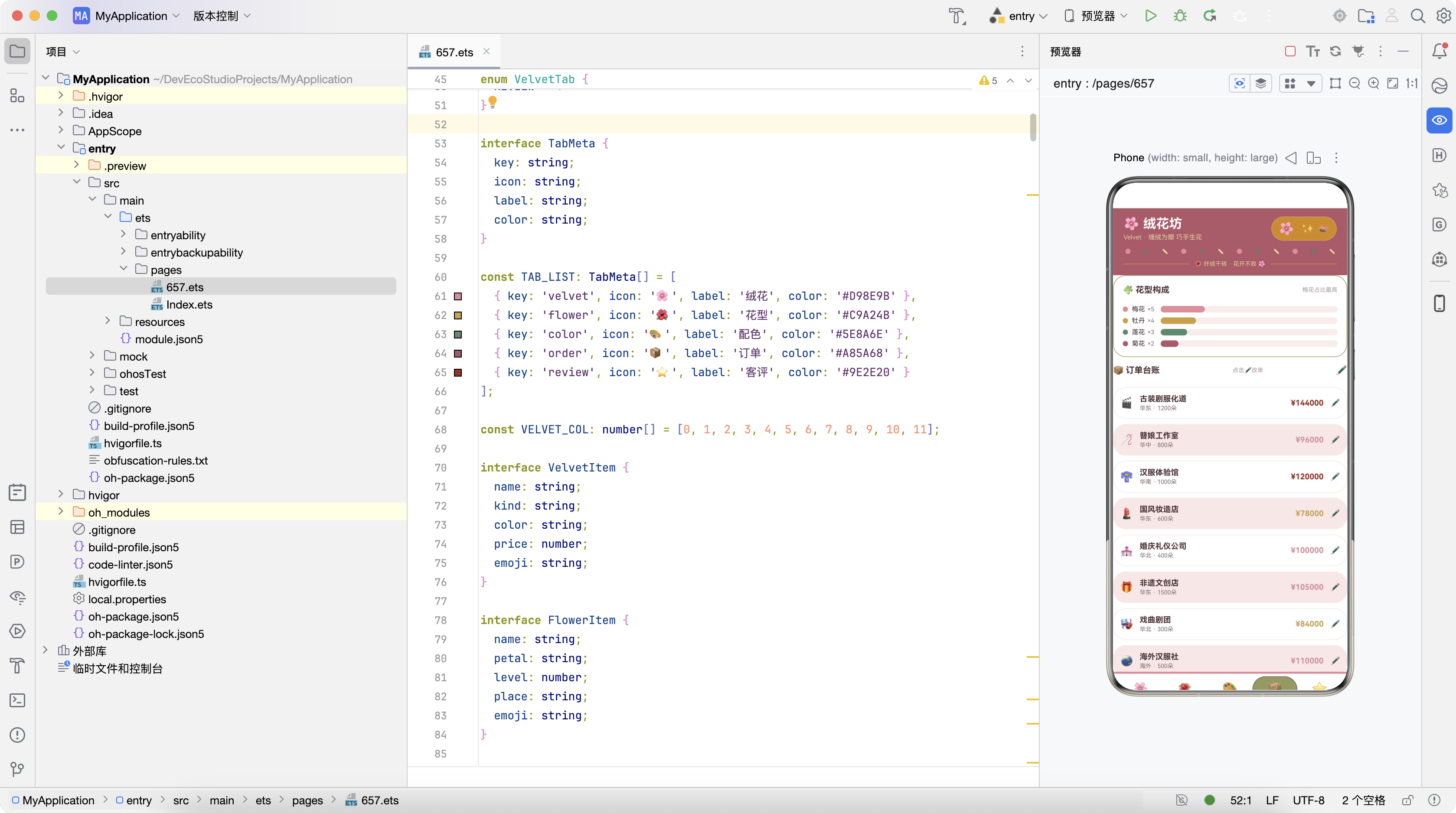Viewport: 1456px width, 813px height.
Task: Select the 657.ets editor tab
Action: coord(454,52)
